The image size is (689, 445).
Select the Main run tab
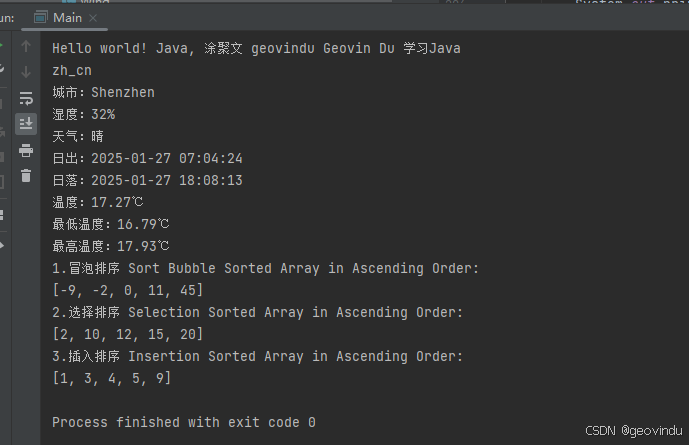pos(65,18)
